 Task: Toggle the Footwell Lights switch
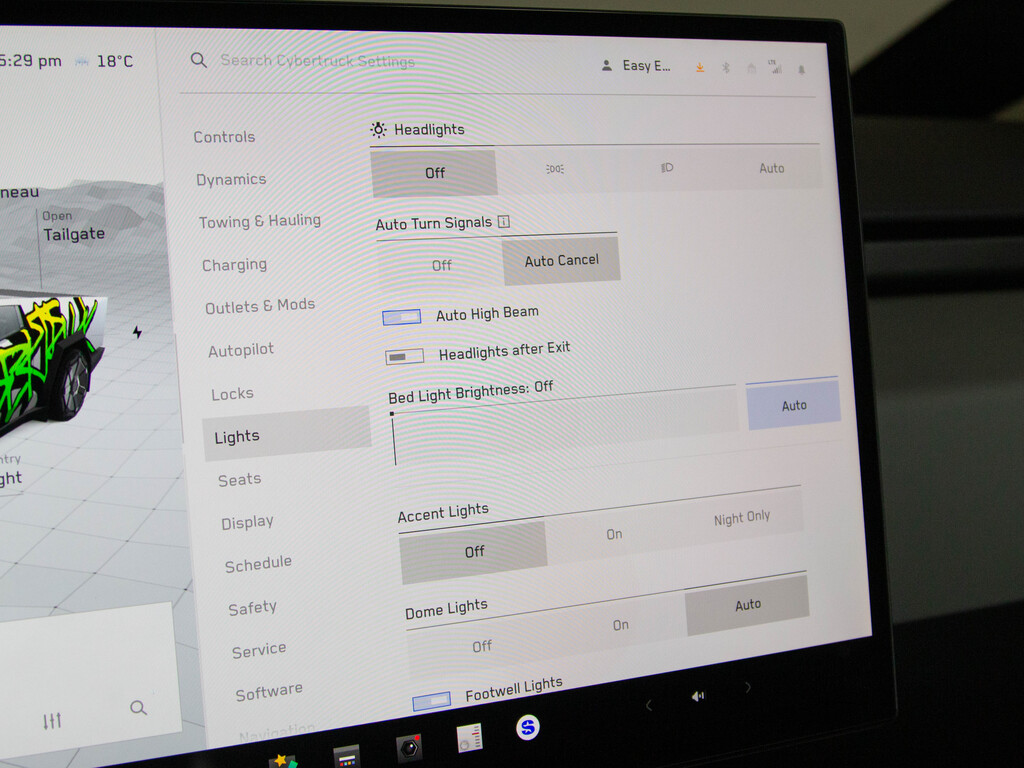432,701
